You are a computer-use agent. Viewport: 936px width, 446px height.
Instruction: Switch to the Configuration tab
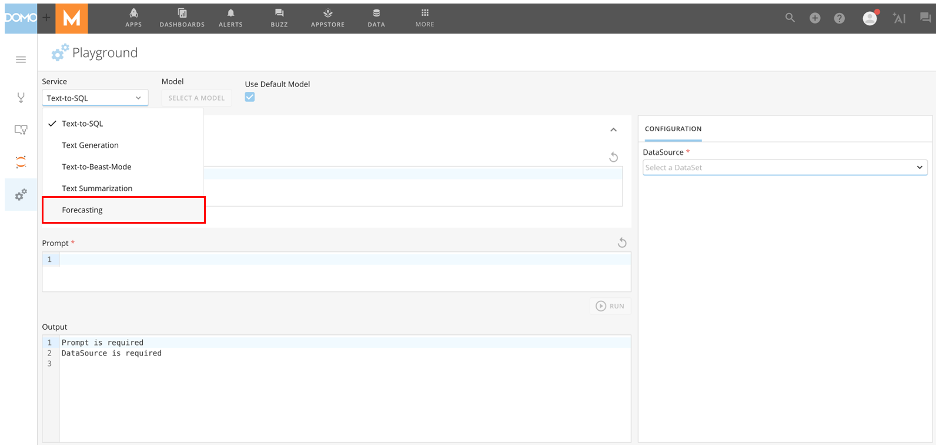(673, 129)
